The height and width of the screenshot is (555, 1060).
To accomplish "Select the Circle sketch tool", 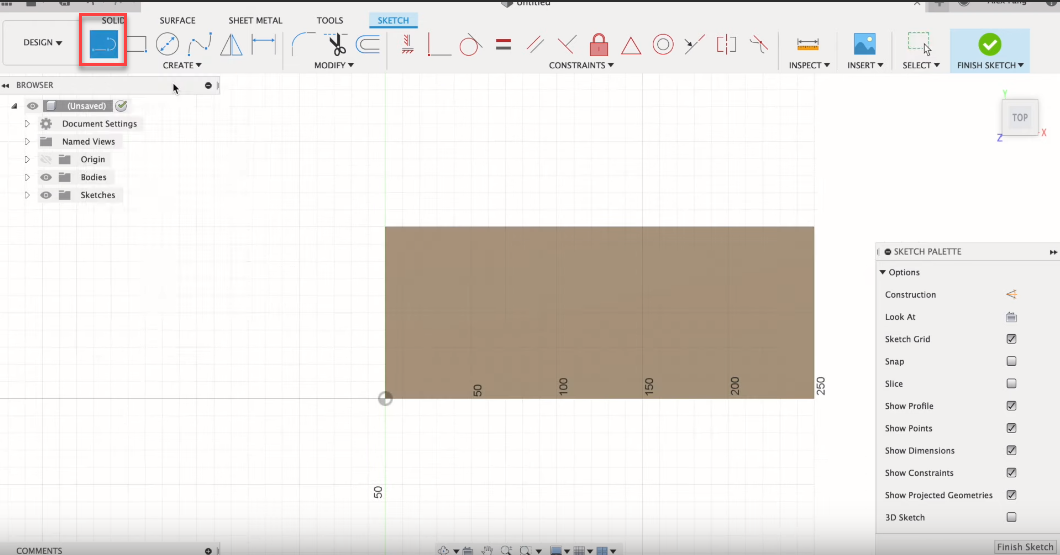I will click(168, 45).
